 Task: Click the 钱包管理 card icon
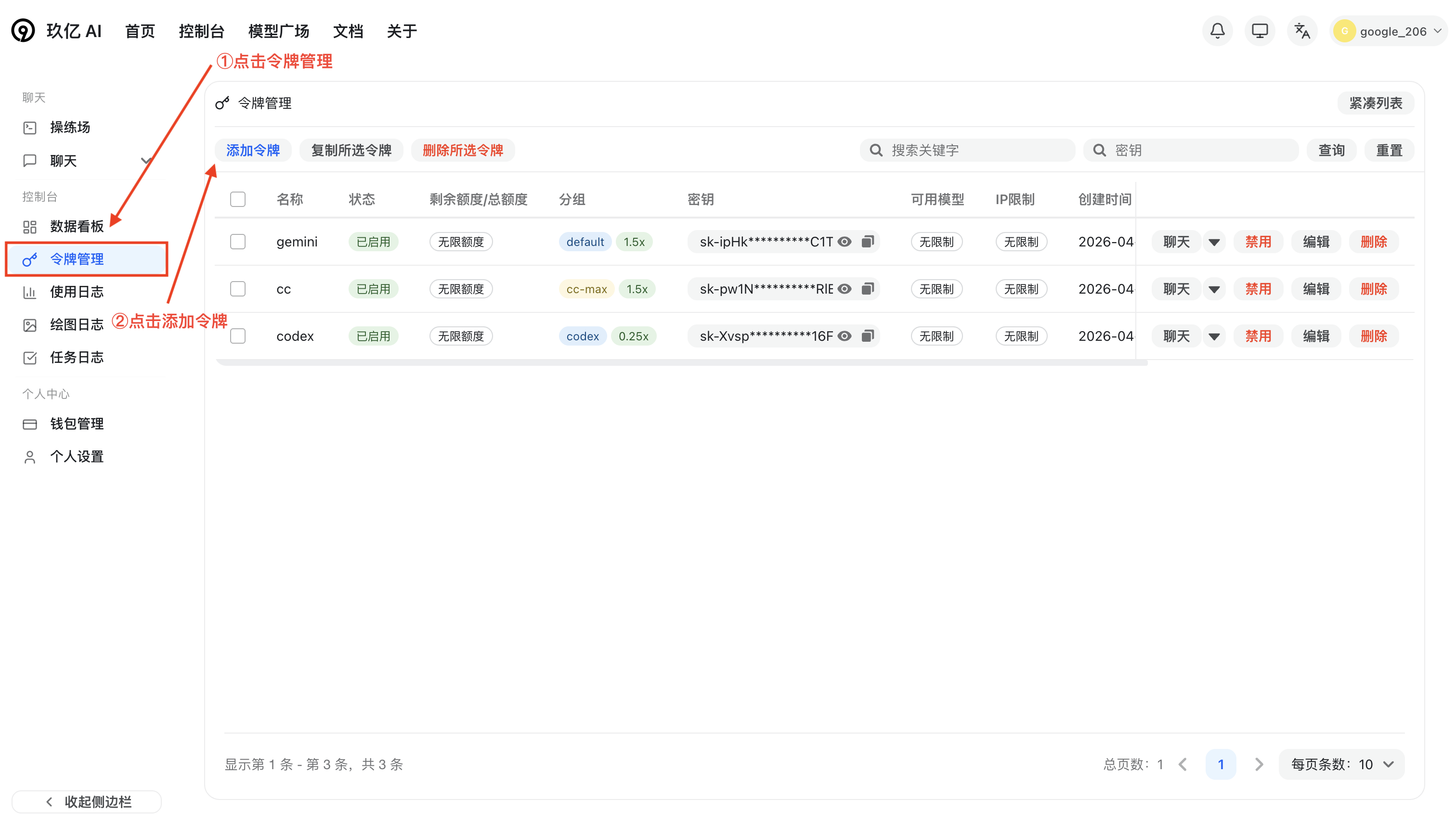click(29, 424)
